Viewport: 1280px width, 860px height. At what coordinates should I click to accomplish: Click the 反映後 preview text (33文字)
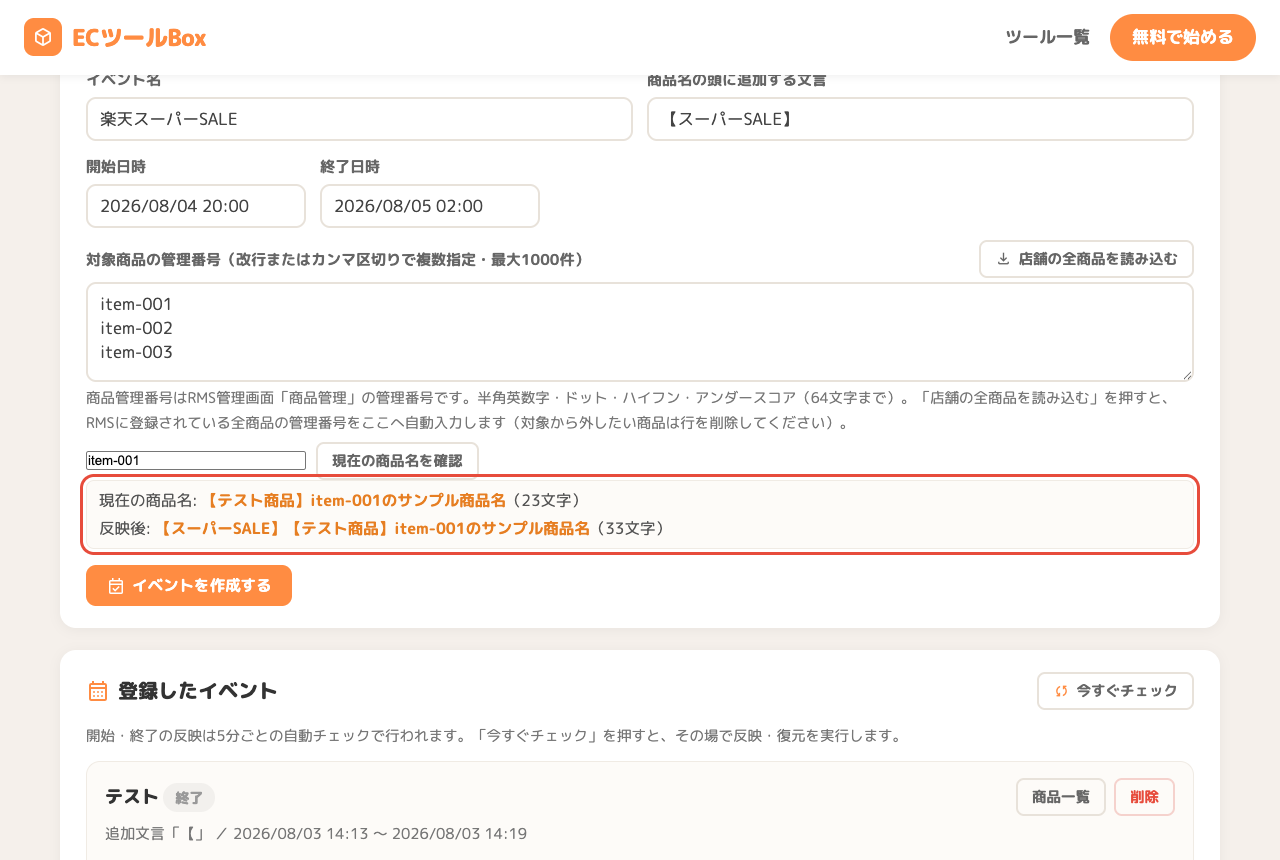[382, 528]
